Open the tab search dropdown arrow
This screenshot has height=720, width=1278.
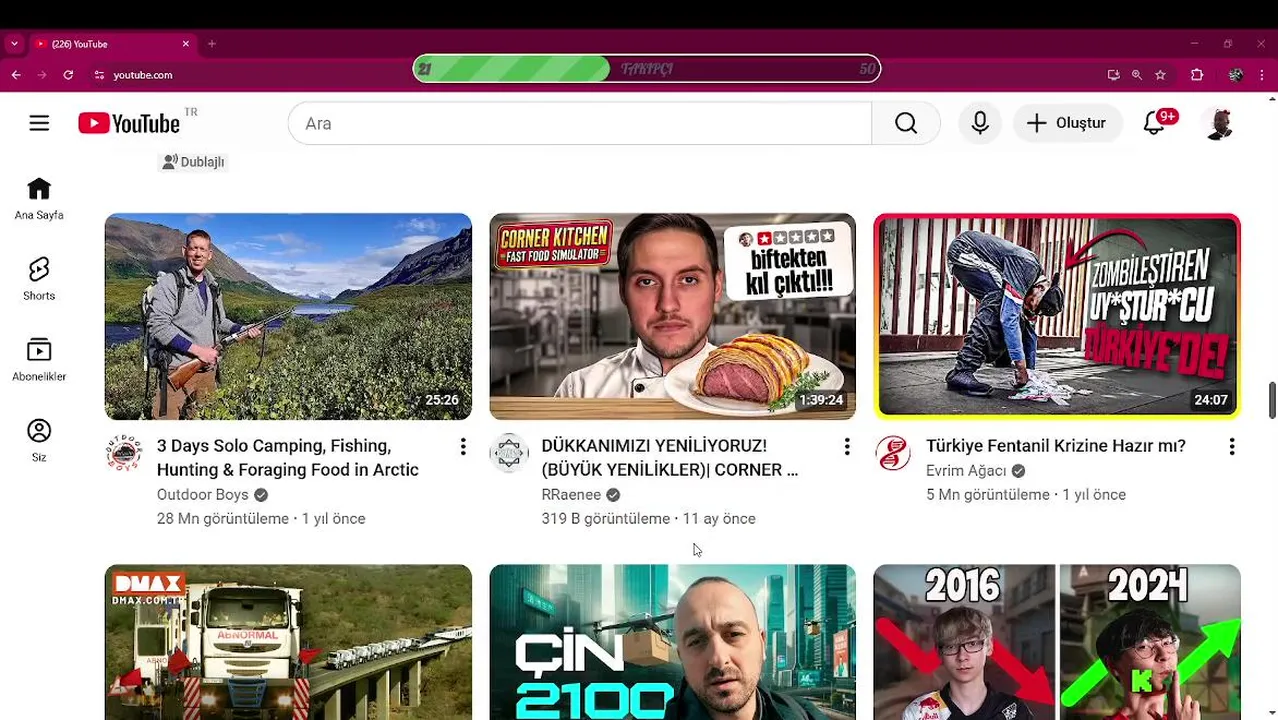pyautogui.click(x=14, y=44)
